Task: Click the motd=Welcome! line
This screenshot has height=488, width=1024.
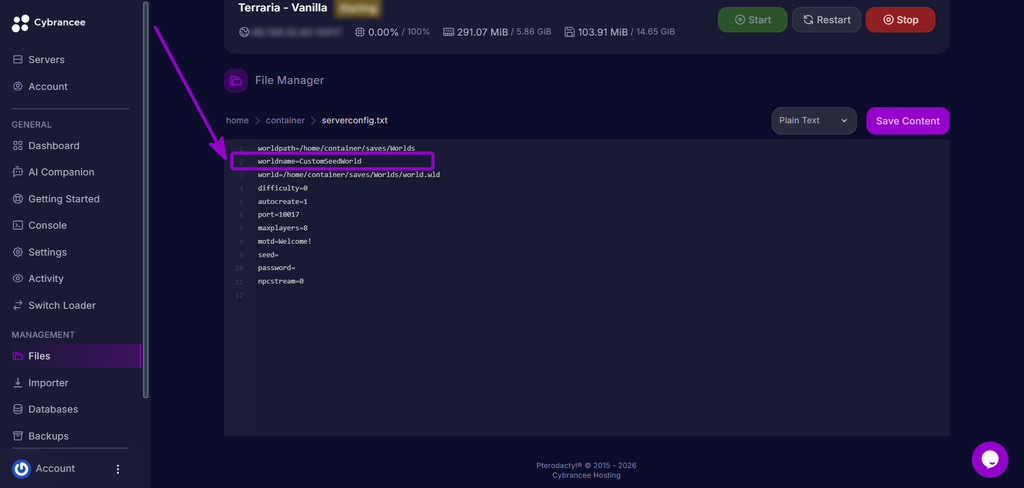Action: (285, 242)
